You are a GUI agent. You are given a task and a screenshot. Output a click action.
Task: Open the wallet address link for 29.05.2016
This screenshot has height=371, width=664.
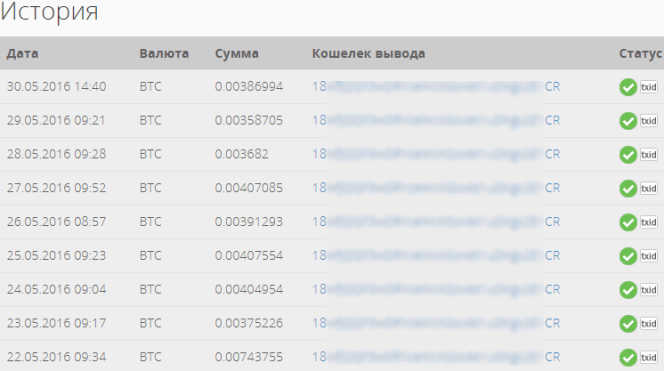436,120
